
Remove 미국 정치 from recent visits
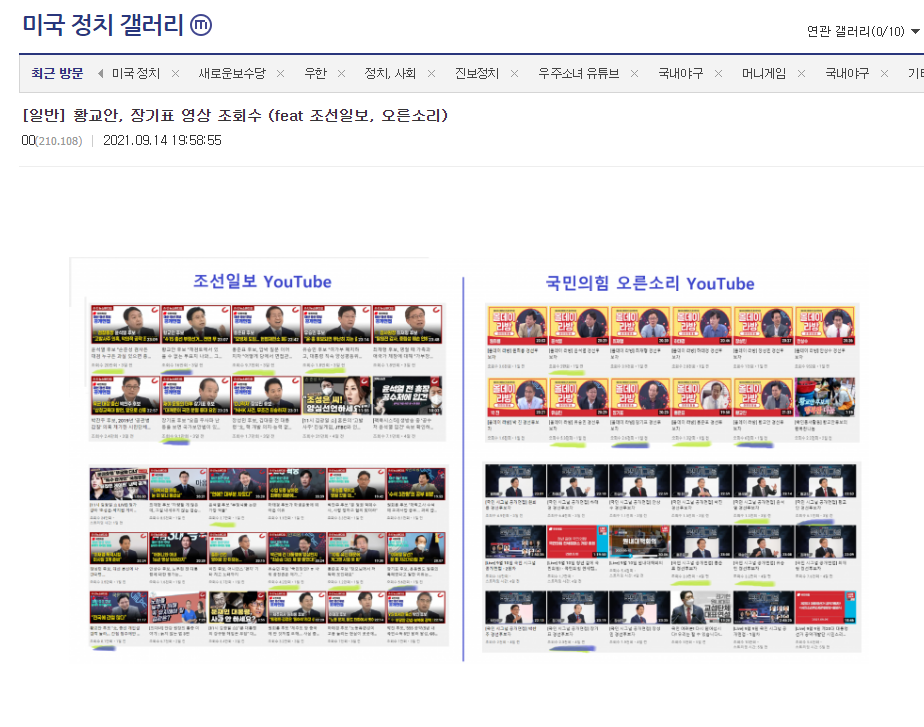pyautogui.click(x=175, y=74)
